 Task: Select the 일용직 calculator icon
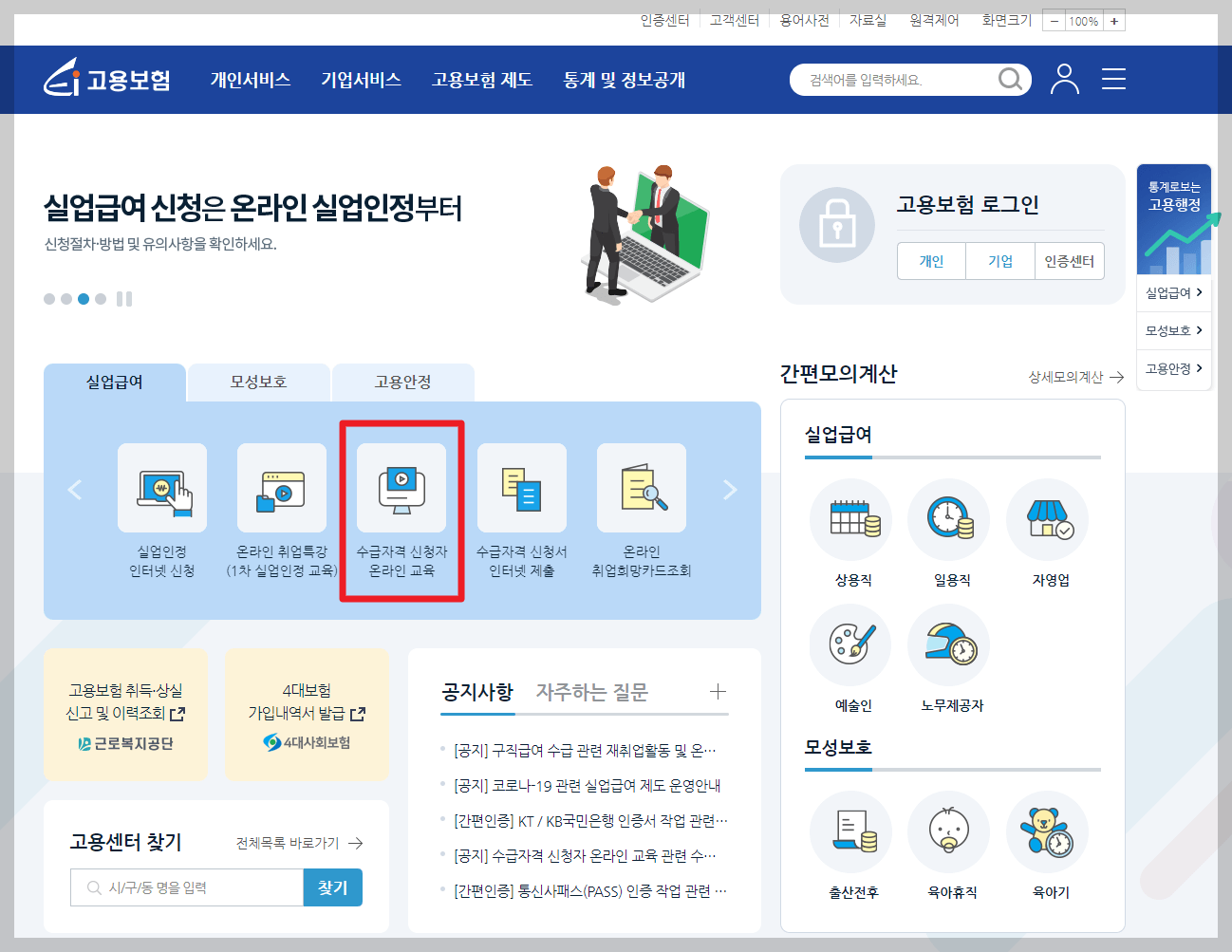949,519
